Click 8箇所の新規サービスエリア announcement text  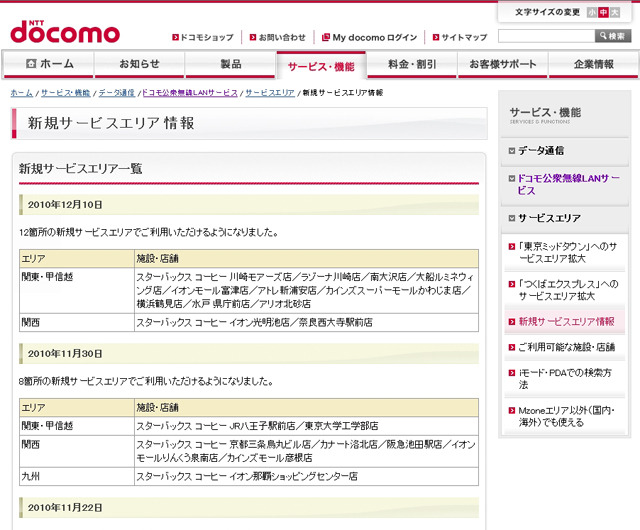146,381
